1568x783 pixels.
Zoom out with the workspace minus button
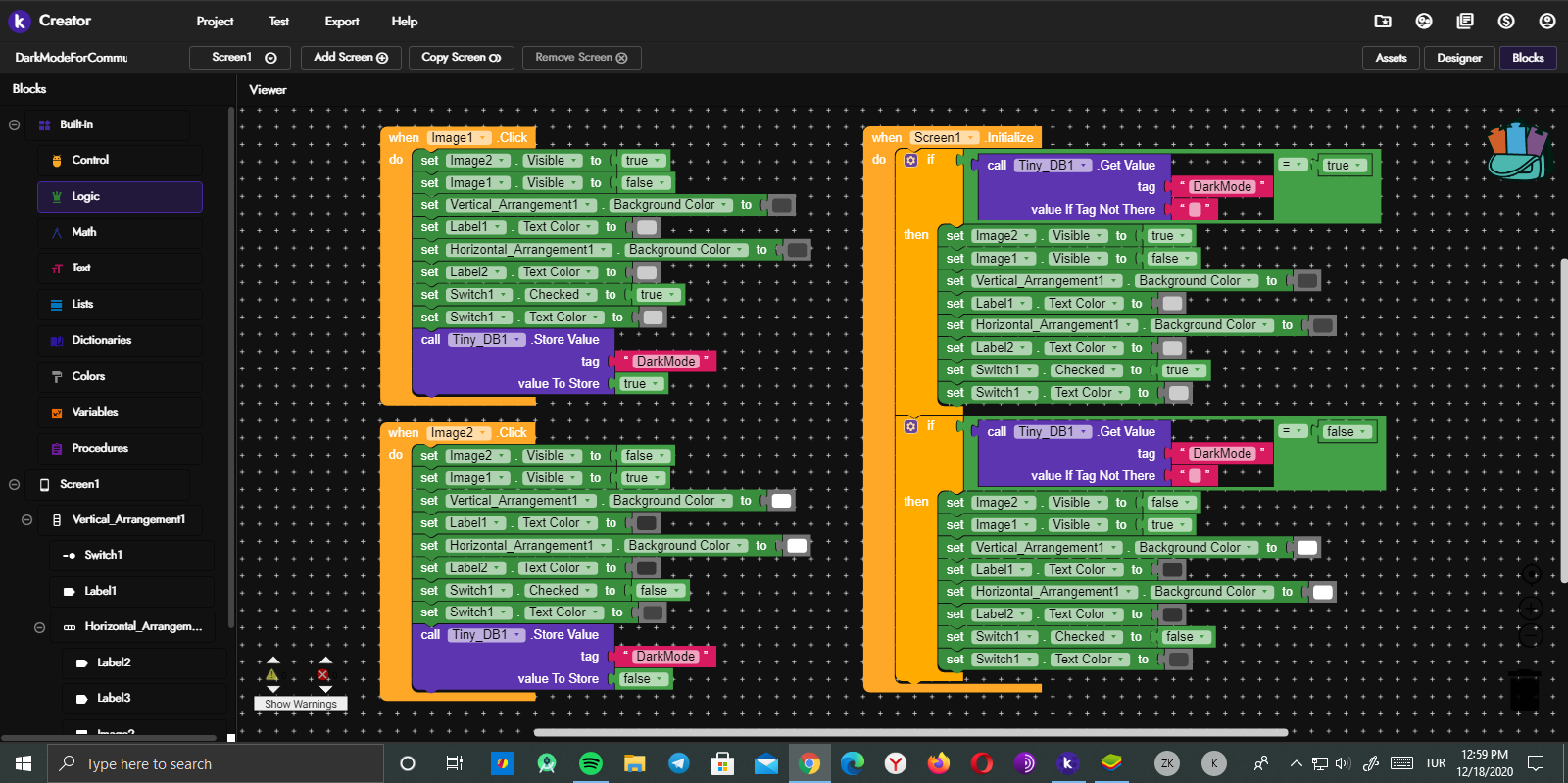tap(1531, 637)
